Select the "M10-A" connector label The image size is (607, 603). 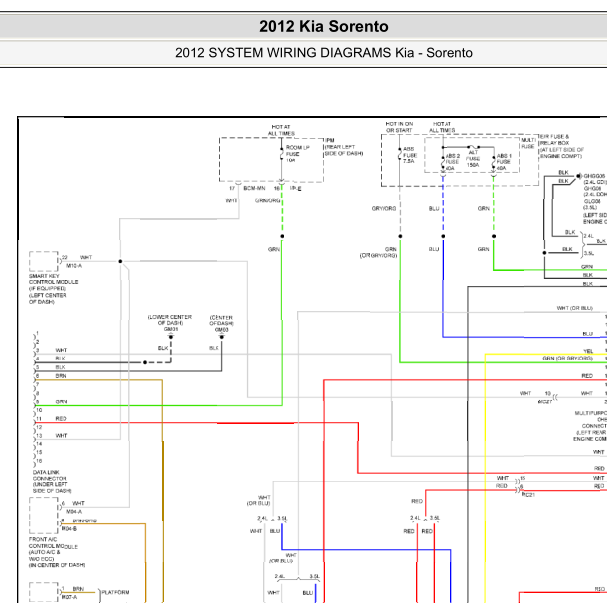click(x=74, y=266)
